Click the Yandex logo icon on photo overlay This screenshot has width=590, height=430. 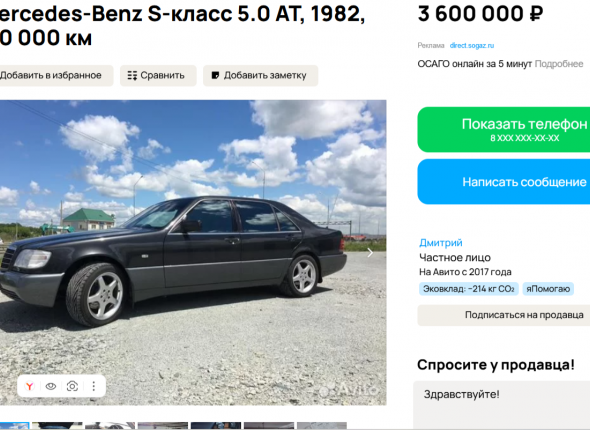(30, 386)
